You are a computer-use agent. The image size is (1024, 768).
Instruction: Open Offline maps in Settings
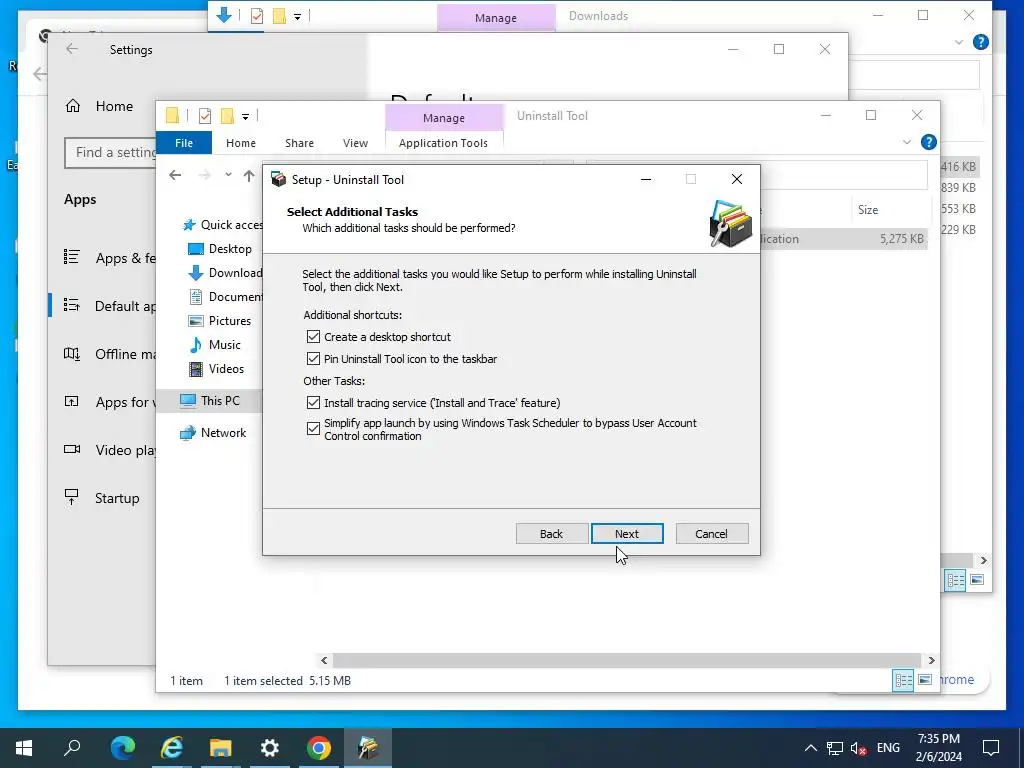coord(110,354)
